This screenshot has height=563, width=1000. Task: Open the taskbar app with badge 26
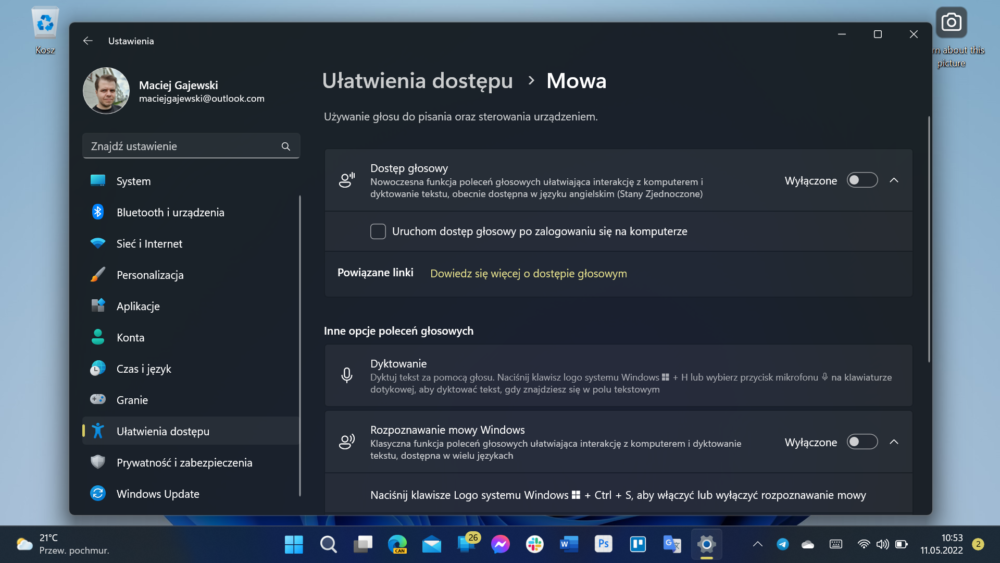tap(467, 544)
